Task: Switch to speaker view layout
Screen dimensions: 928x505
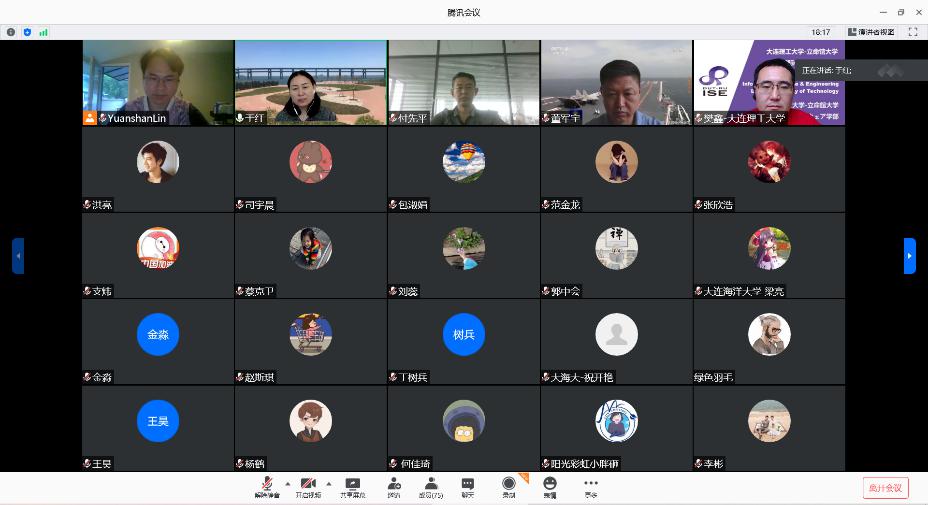Action: pos(871,32)
